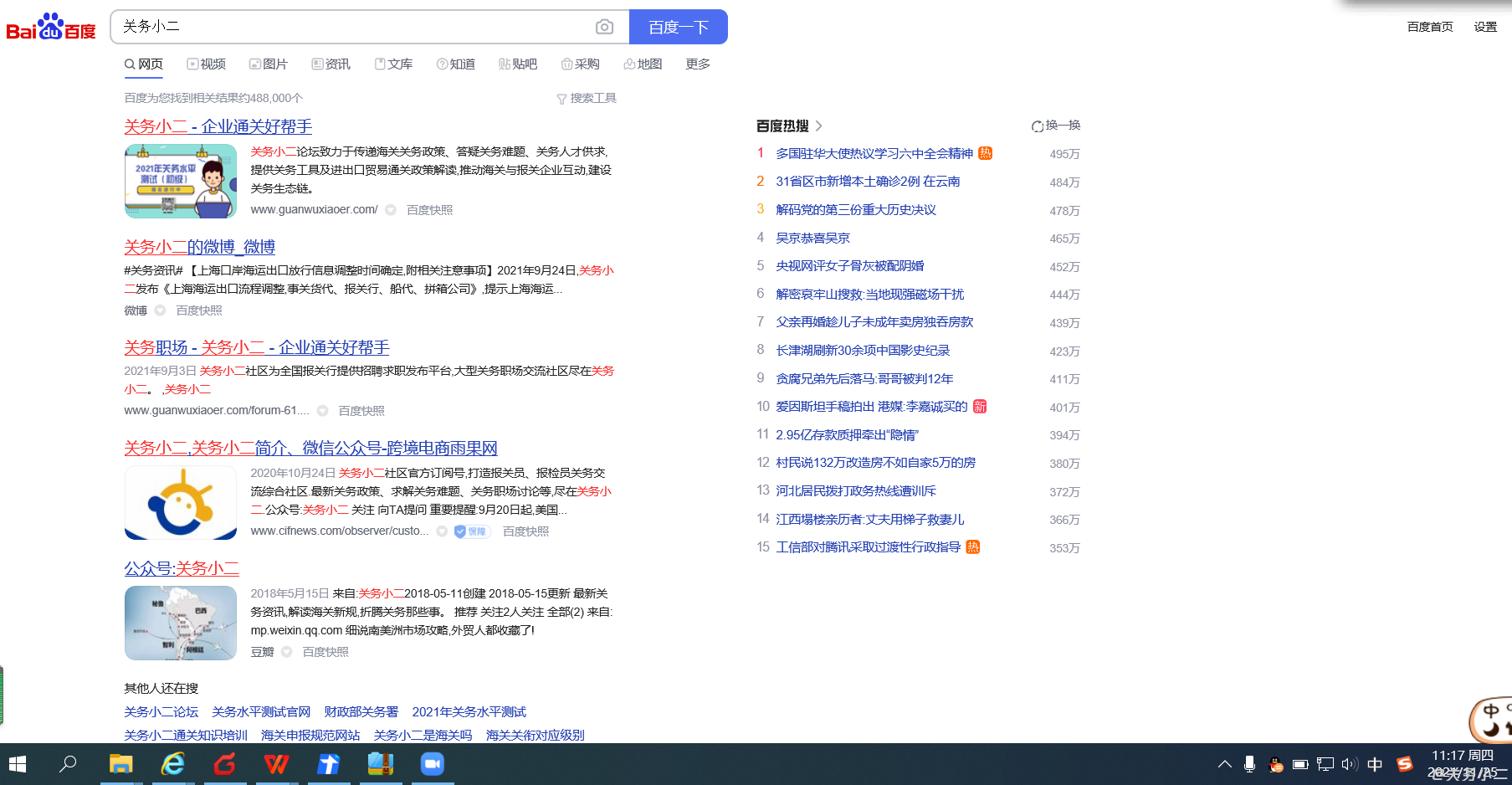Image resolution: width=1512 pixels, height=785 pixels.
Task: Open the 资讯 tab
Action: (x=331, y=64)
